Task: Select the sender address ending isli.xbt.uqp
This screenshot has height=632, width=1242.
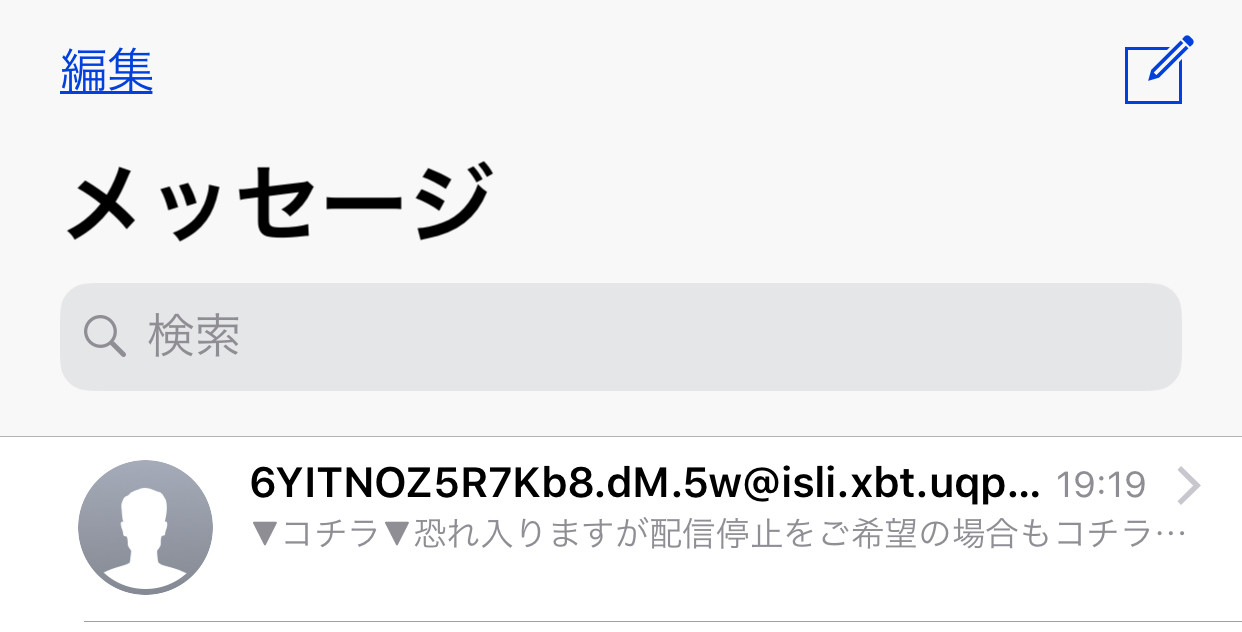Action: (x=645, y=485)
